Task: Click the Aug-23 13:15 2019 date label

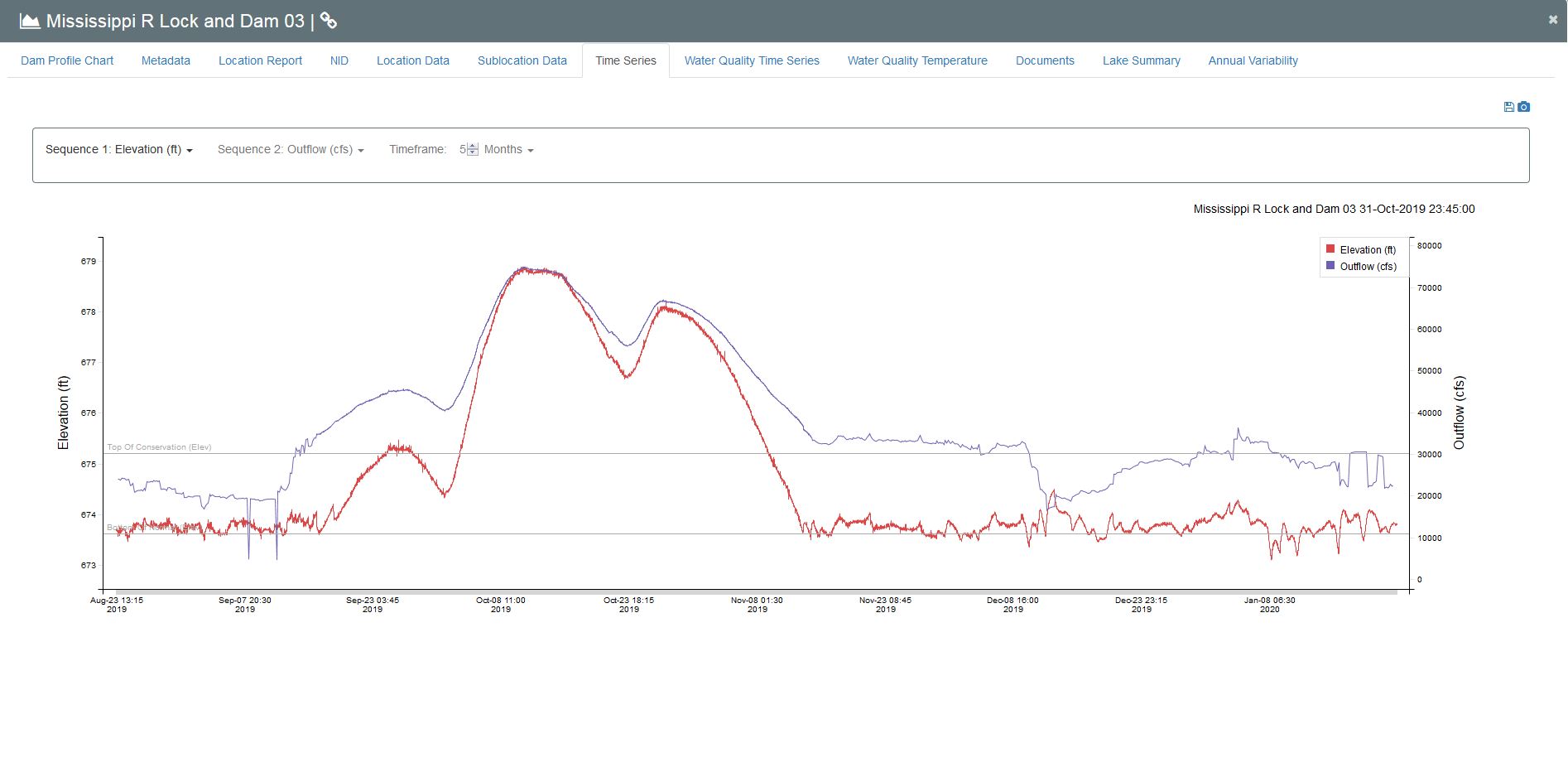Action: [x=117, y=605]
